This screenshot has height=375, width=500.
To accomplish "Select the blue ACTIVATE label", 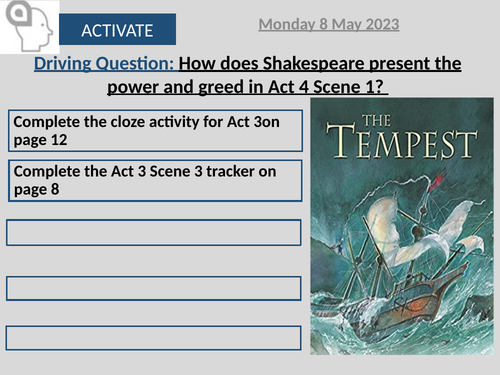I will pos(117,29).
